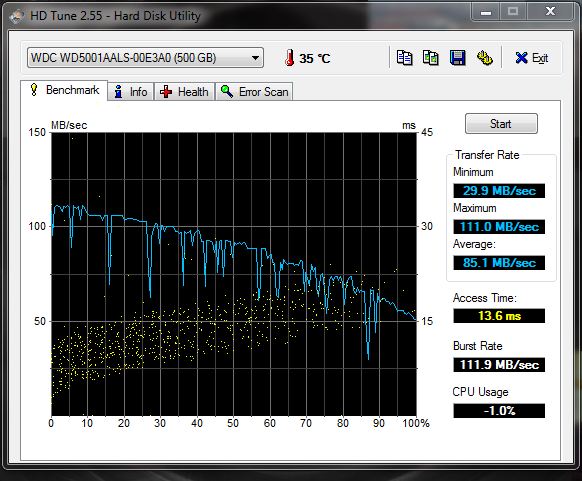Screen dimensions: 582x481
Task: Click the copy screenshot to clipboard icon
Action: [x=431, y=58]
